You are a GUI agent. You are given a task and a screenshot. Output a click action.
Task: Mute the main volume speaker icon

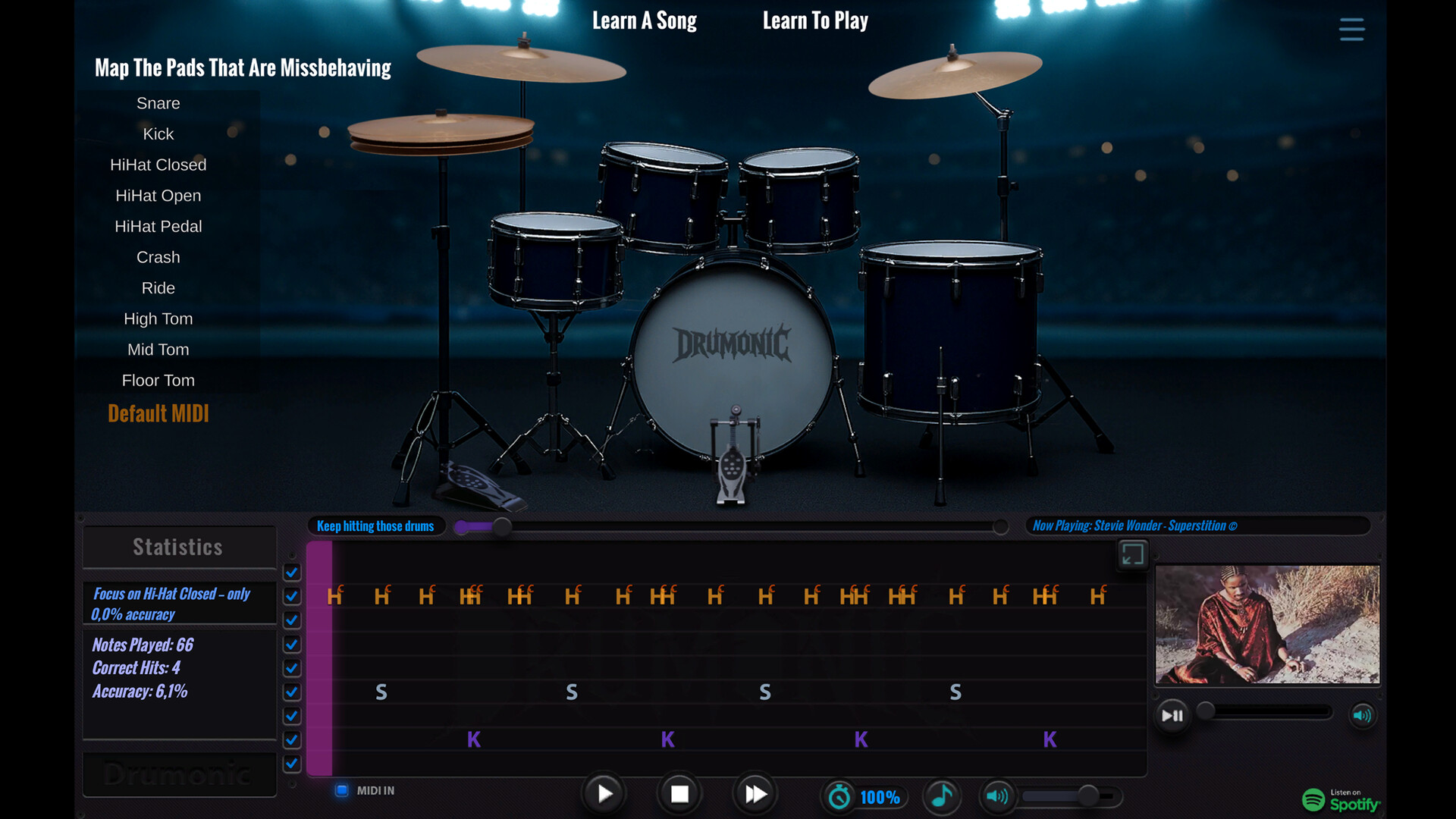coord(996,795)
